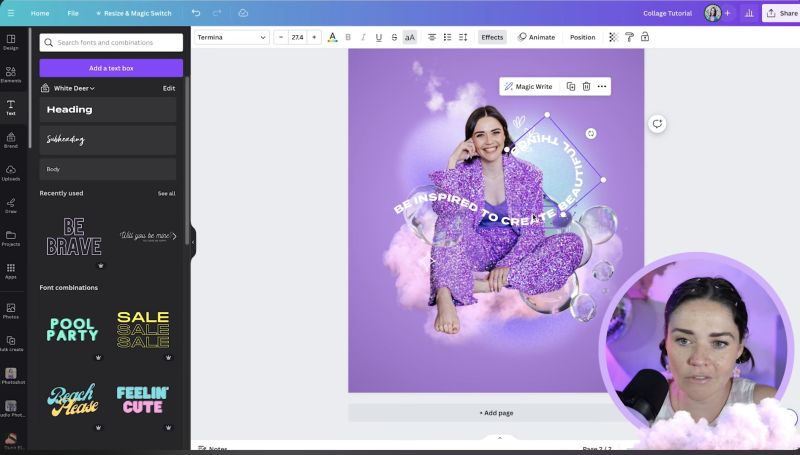The height and width of the screenshot is (455, 800).
Task: Open the Brand sidebar tab
Action: (x=11, y=140)
